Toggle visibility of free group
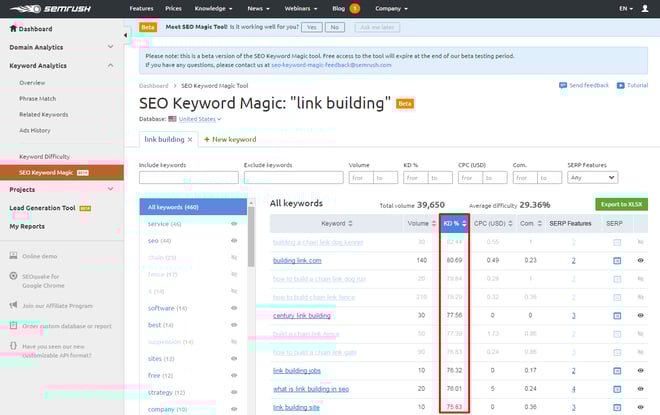This screenshot has width=660, height=415. pos(234,375)
